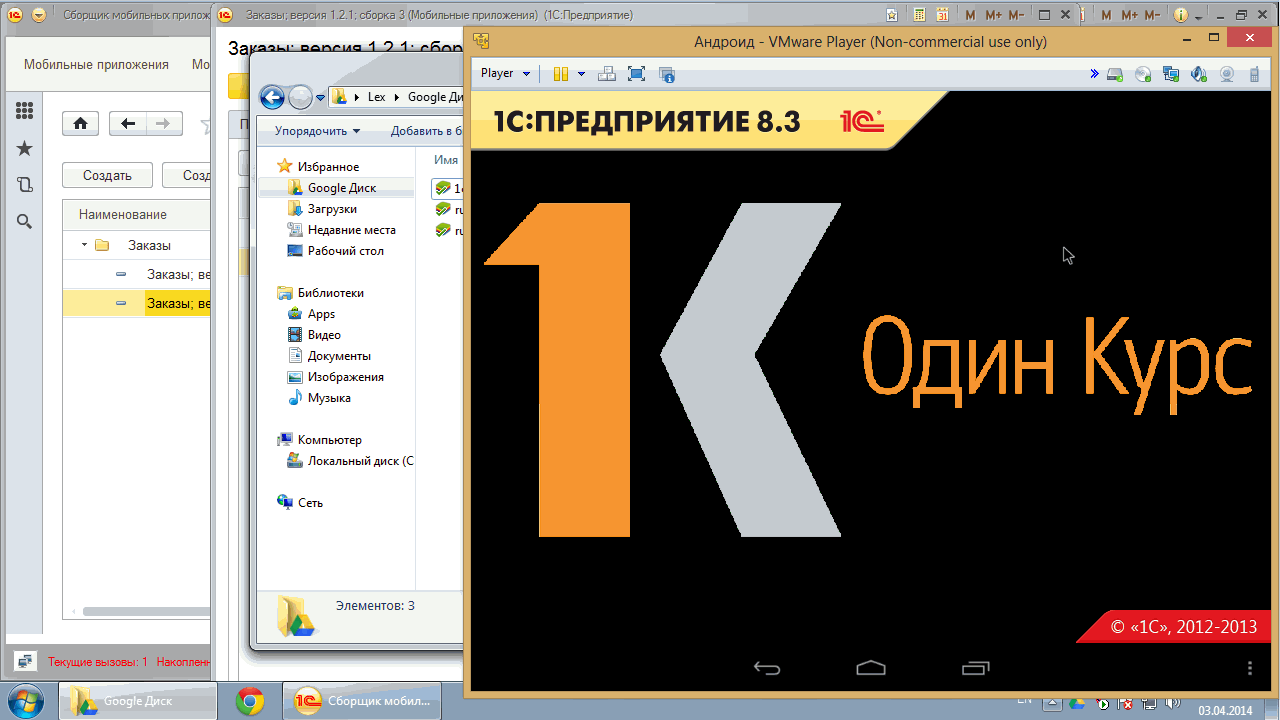1280x720 pixels.
Task: Open 1C sections grid menu icon
Action: (x=24, y=111)
